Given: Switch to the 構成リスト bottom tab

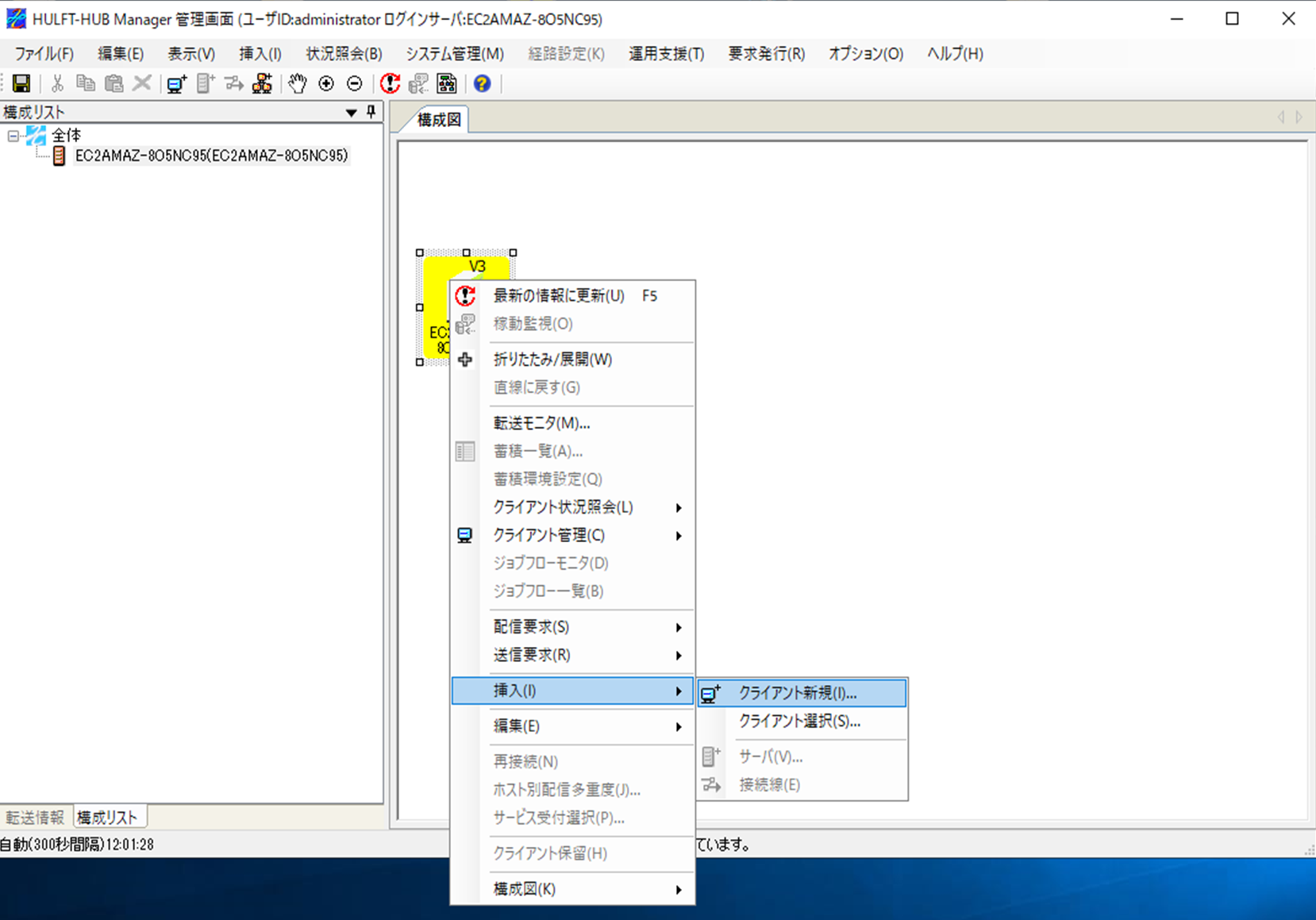Looking at the screenshot, I should click(108, 817).
